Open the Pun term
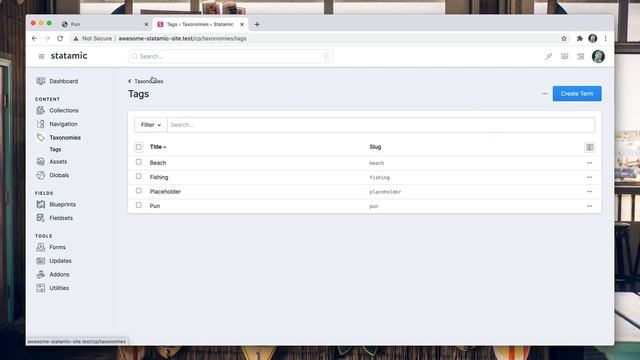Viewport: 640px width, 360px height. tap(155, 206)
